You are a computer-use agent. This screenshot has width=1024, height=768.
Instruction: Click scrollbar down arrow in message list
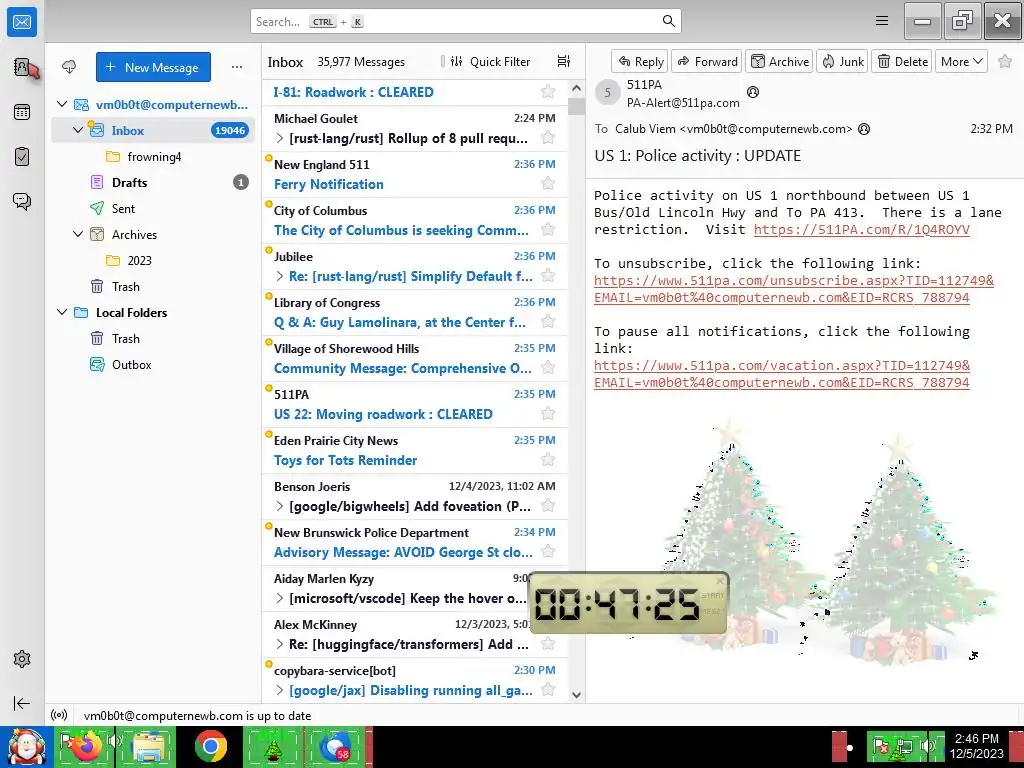coord(576,695)
